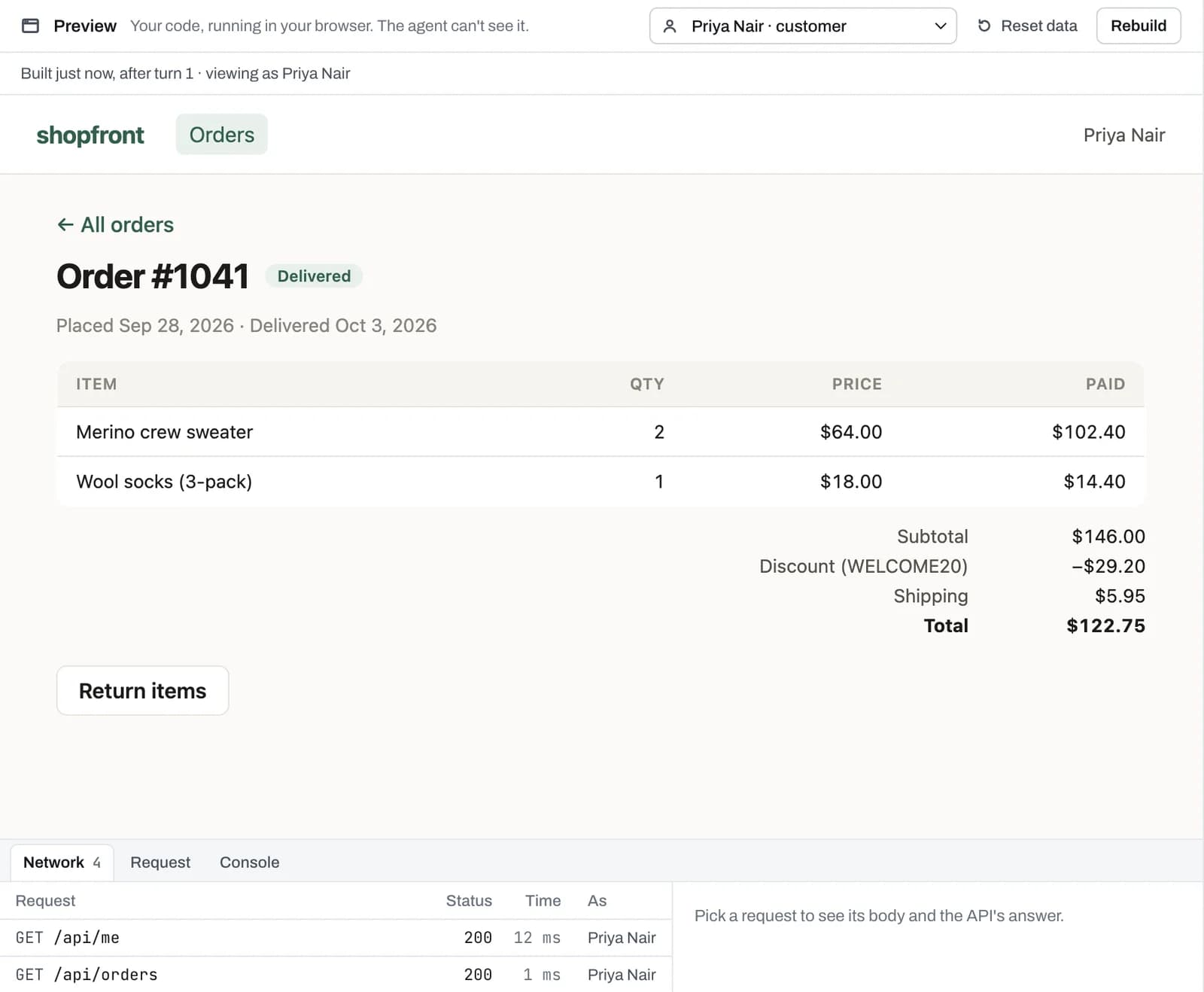Image resolution: width=1204 pixels, height=992 pixels.
Task: Open the shopfront logo home link
Action: click(x=90, y=135)
